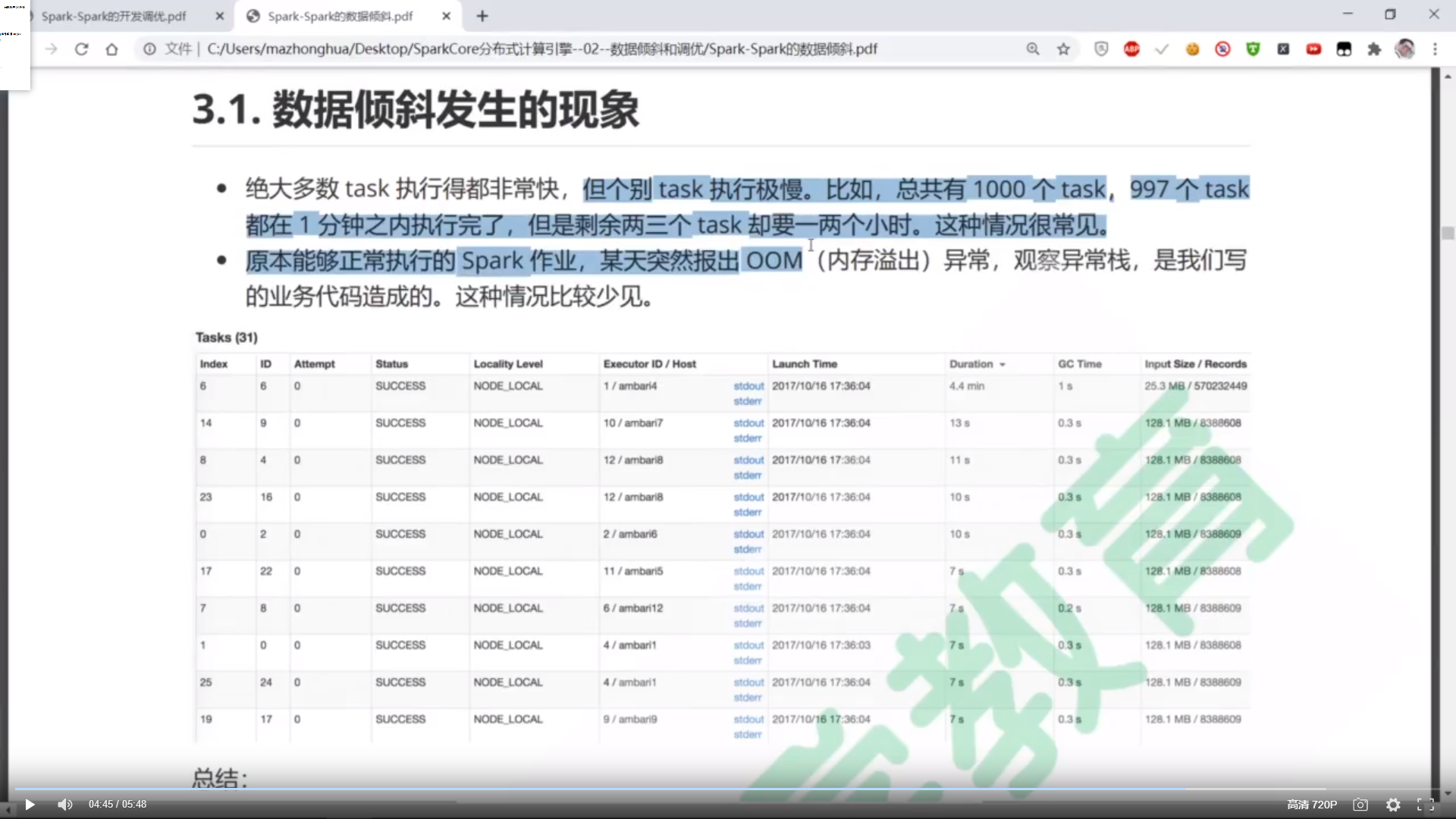Click the address bar file path

pyautogui.click(x=541, y=49)
